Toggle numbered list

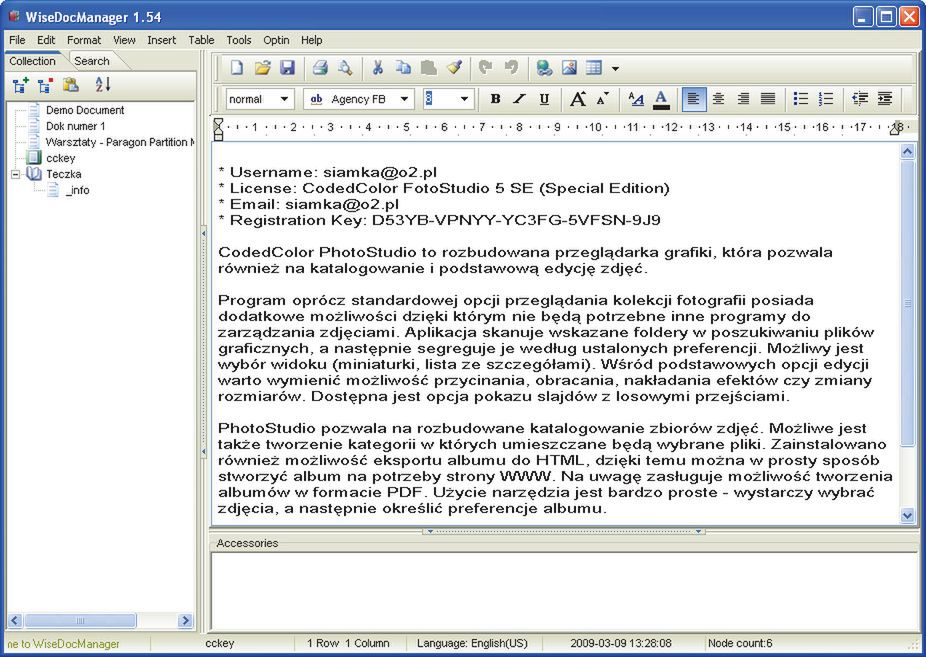[826, 99]
